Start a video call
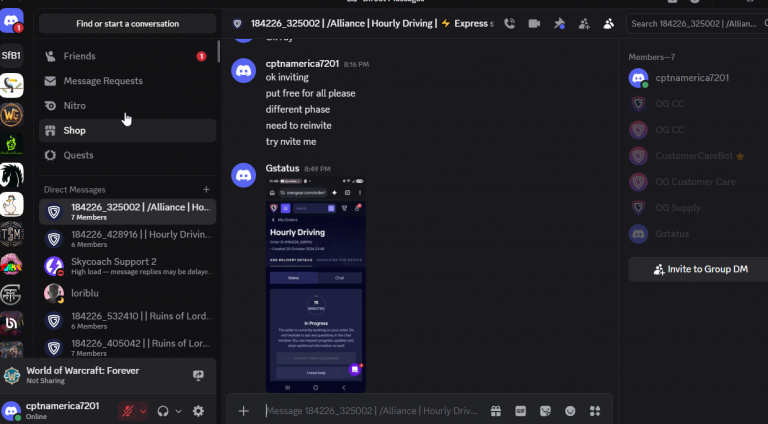This screenshot has height=424, width=768. click(x=534, y=24)
